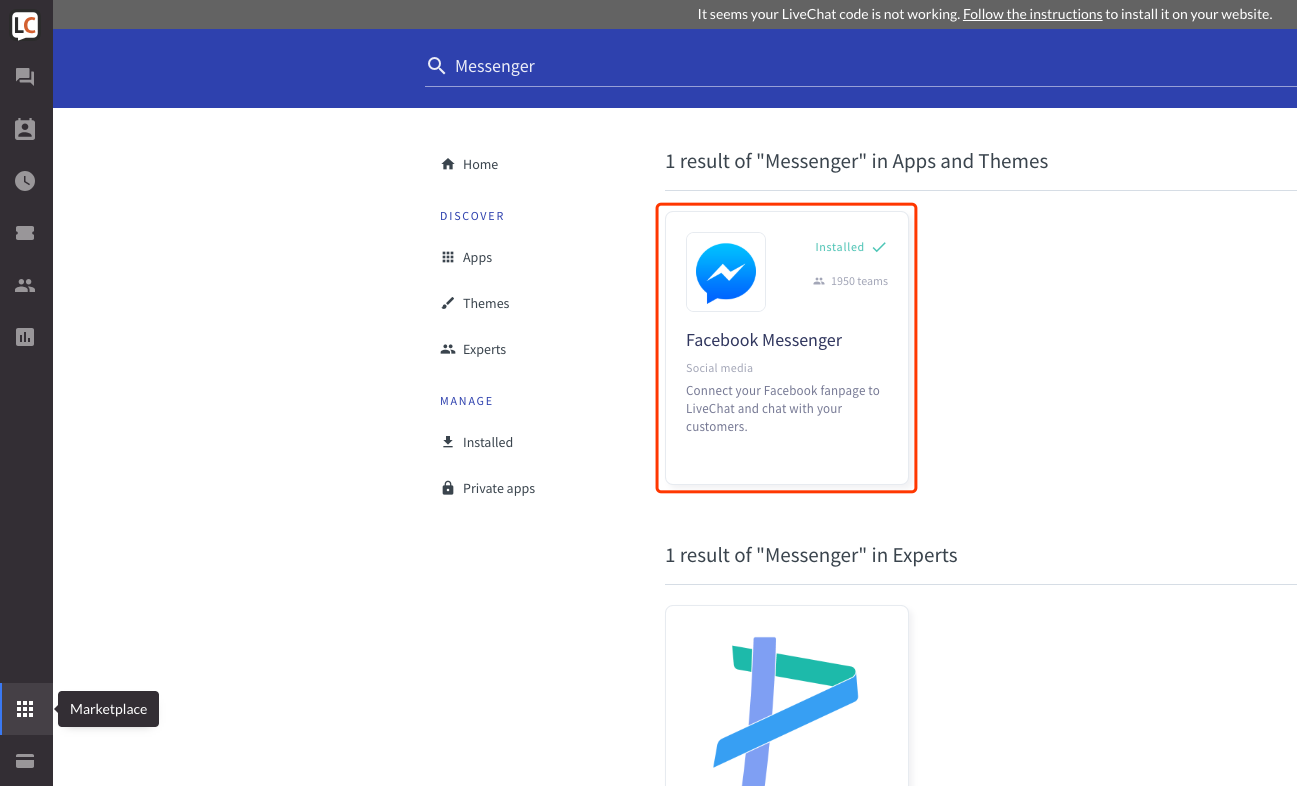Open Billing card icon in sidebar
1297x786 pixels.
25,761
